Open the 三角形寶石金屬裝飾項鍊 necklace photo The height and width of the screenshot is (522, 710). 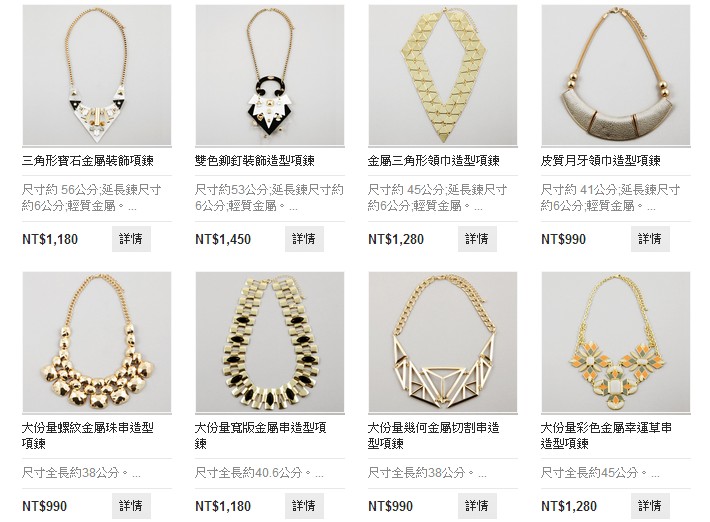(x=97, y=75)
